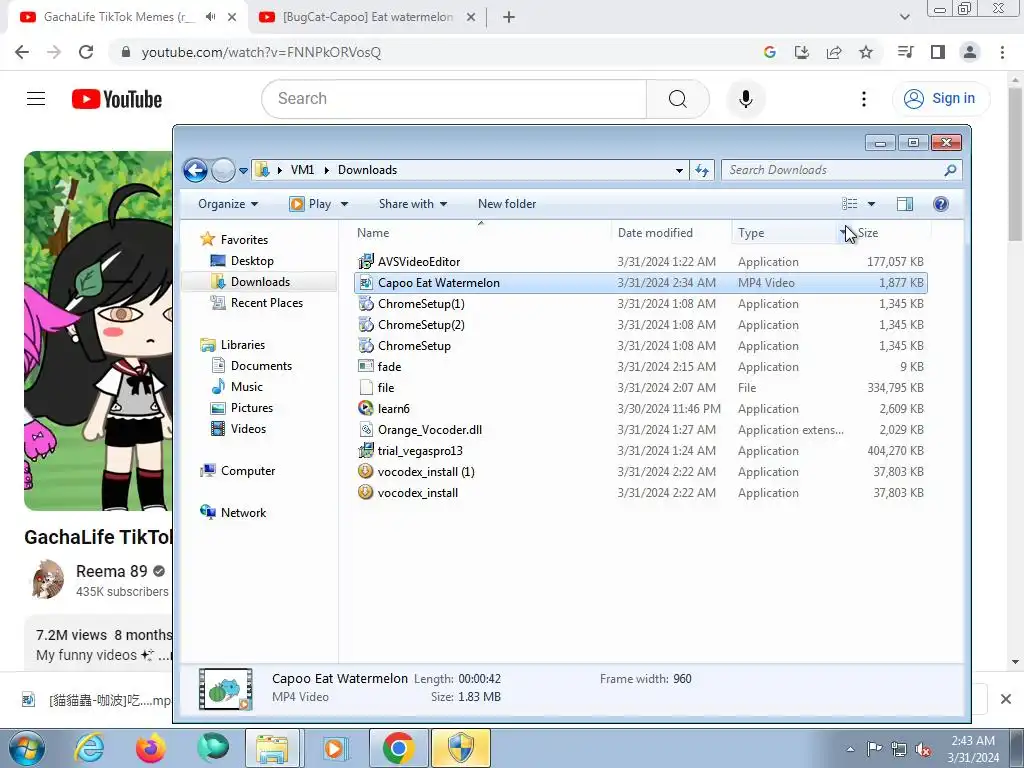Open a new Chrome tab
This screenshot has height=768, width=1024.
[509, 17]
